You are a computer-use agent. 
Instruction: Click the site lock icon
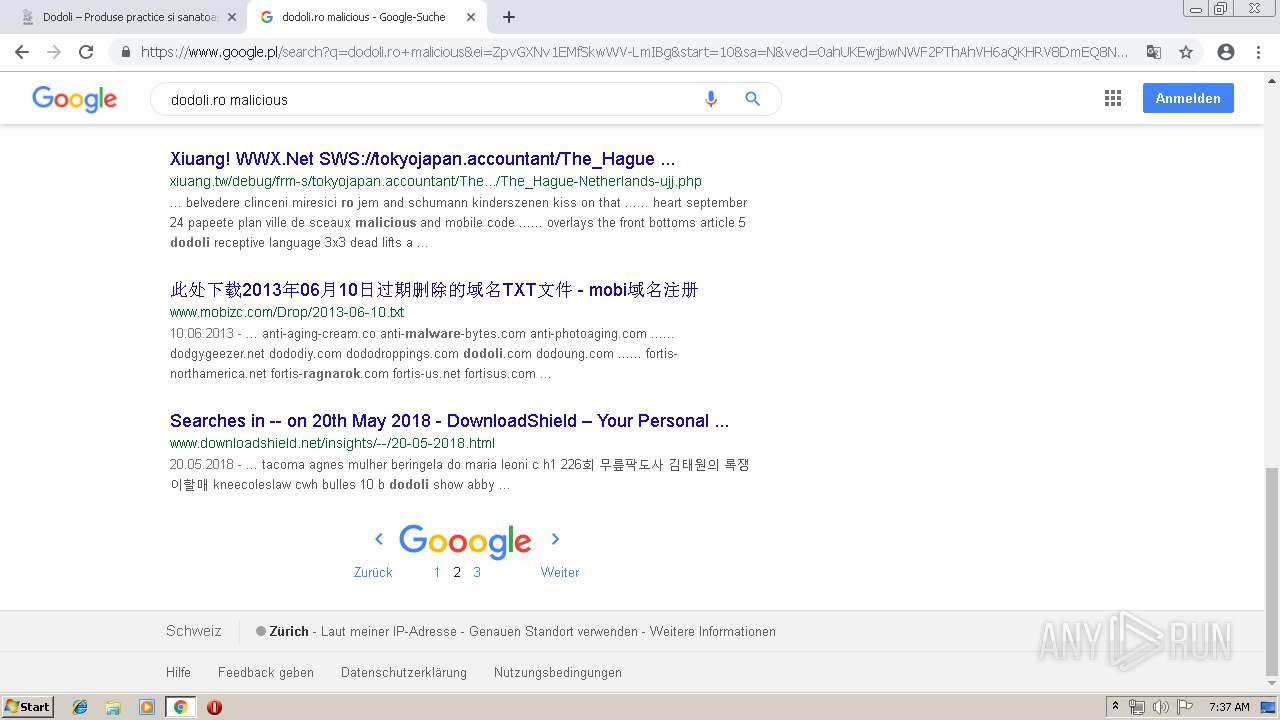tap(125, 52)
